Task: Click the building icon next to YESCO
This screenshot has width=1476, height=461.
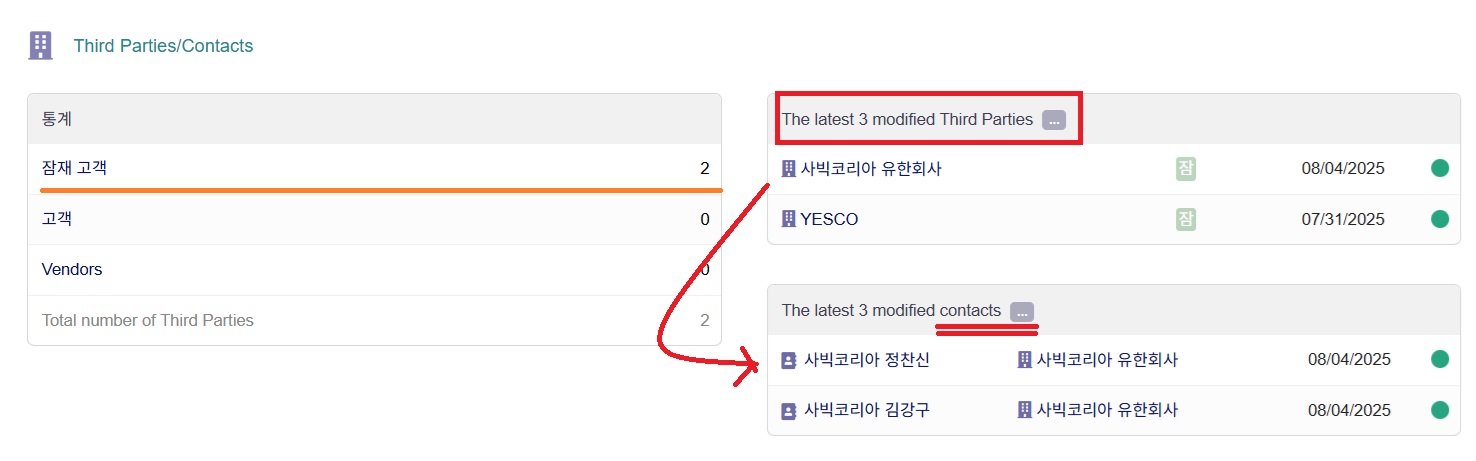Action: point(788,219)
